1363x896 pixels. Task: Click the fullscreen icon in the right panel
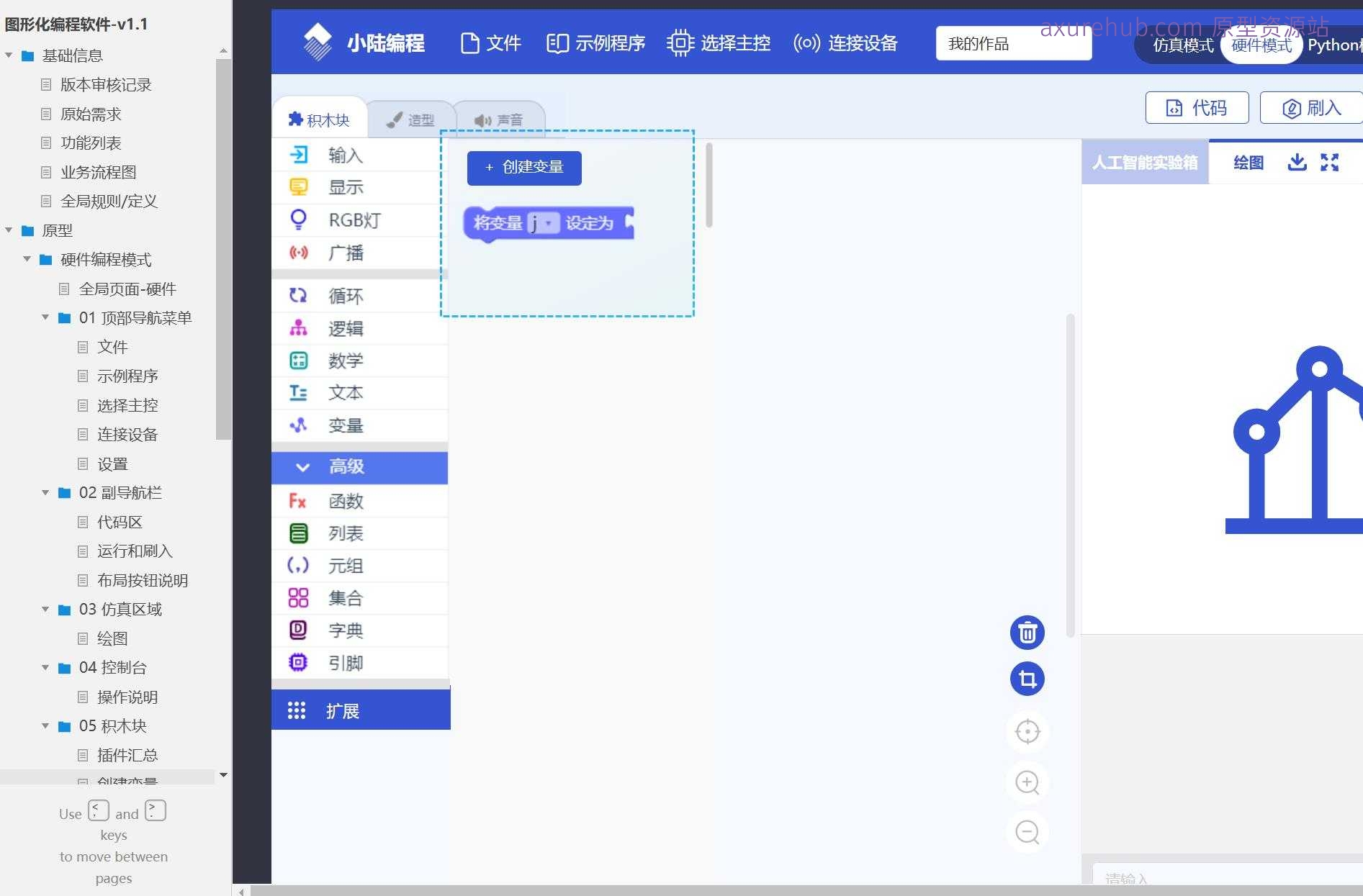1330,162
